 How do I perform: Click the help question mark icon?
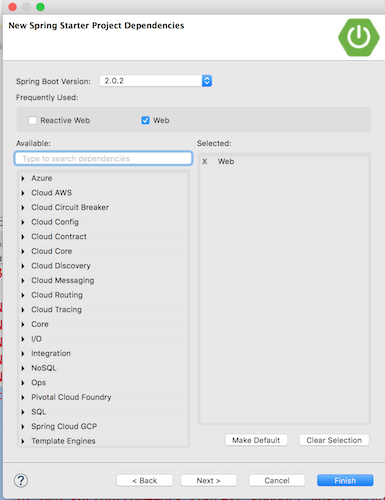coord(21,480)
